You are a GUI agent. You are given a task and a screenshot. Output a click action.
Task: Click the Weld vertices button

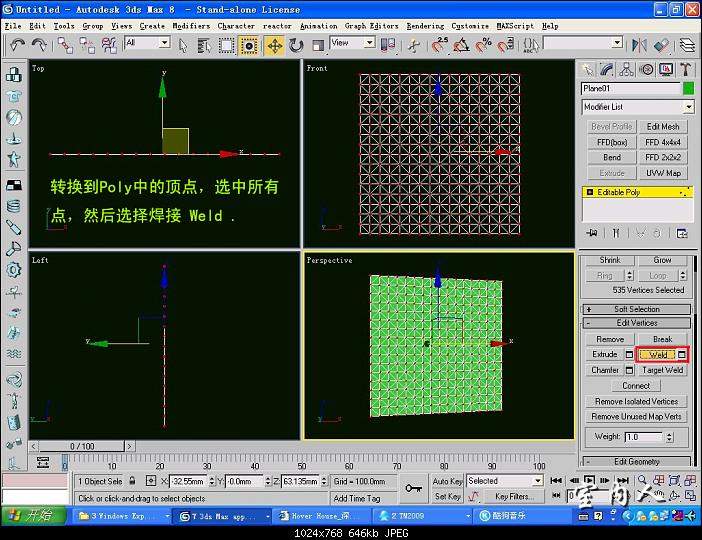click(656, 355)
